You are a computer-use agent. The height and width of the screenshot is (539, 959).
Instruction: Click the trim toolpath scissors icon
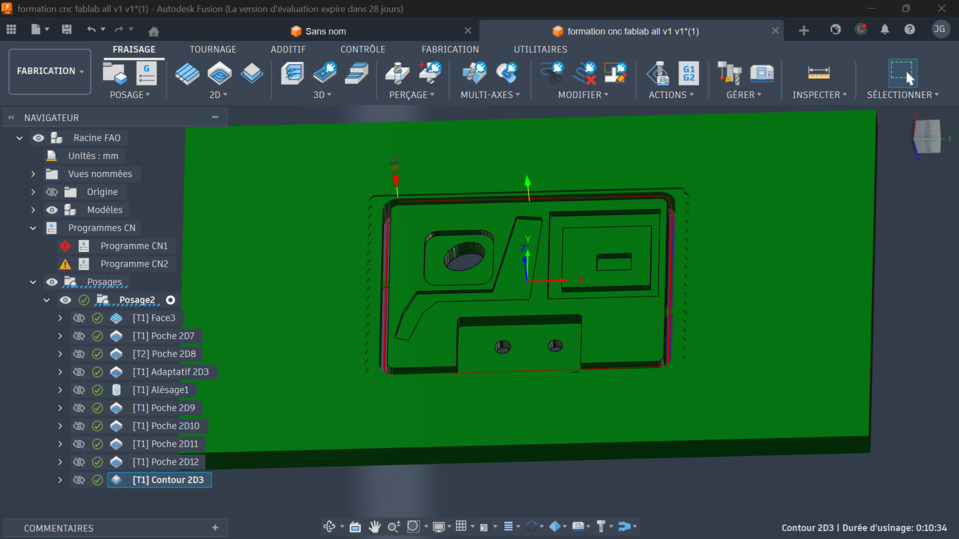point(552,73)
